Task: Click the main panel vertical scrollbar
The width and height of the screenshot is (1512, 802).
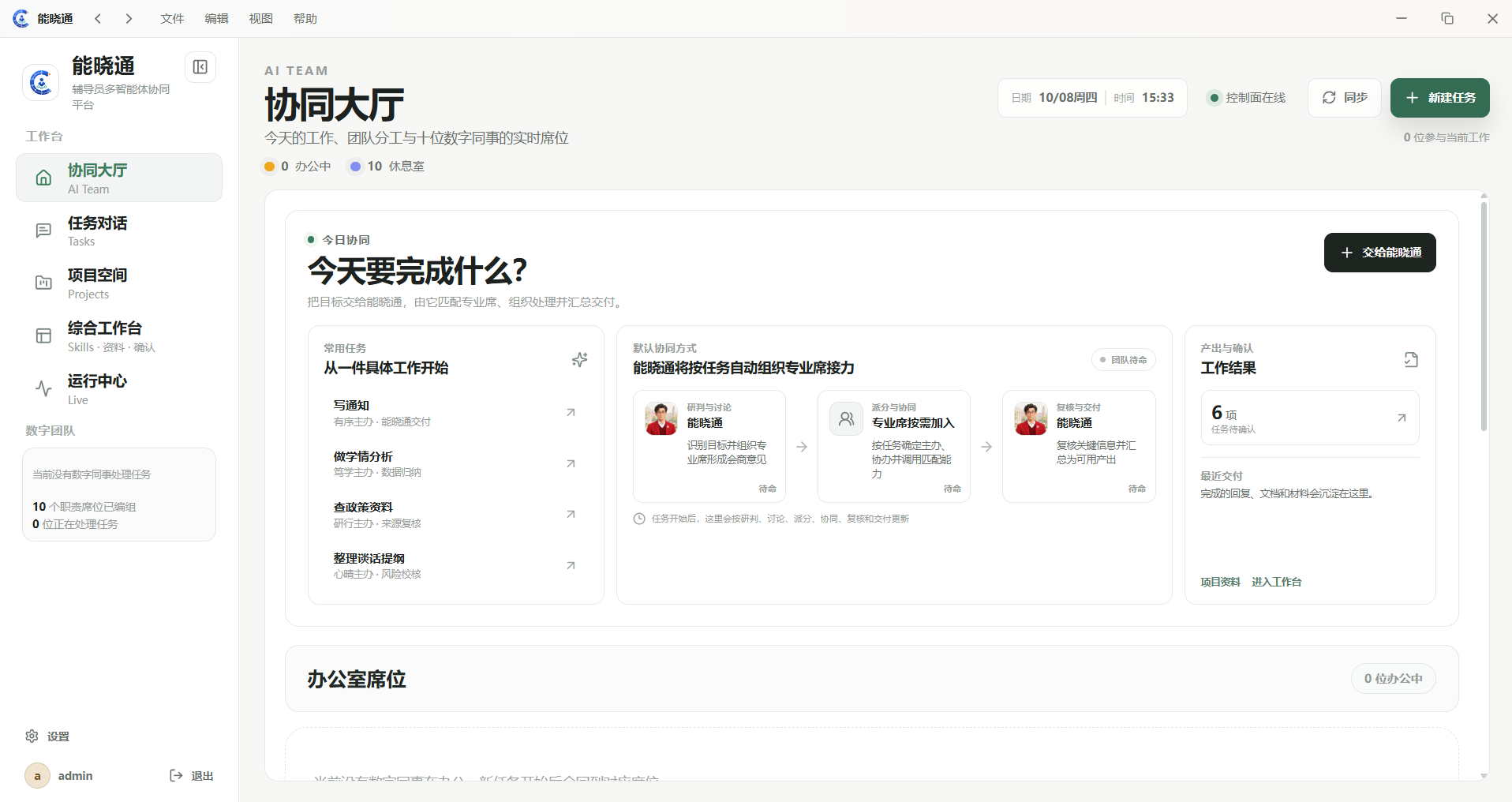Action: pyautogui.click(x=1484, y=316)
